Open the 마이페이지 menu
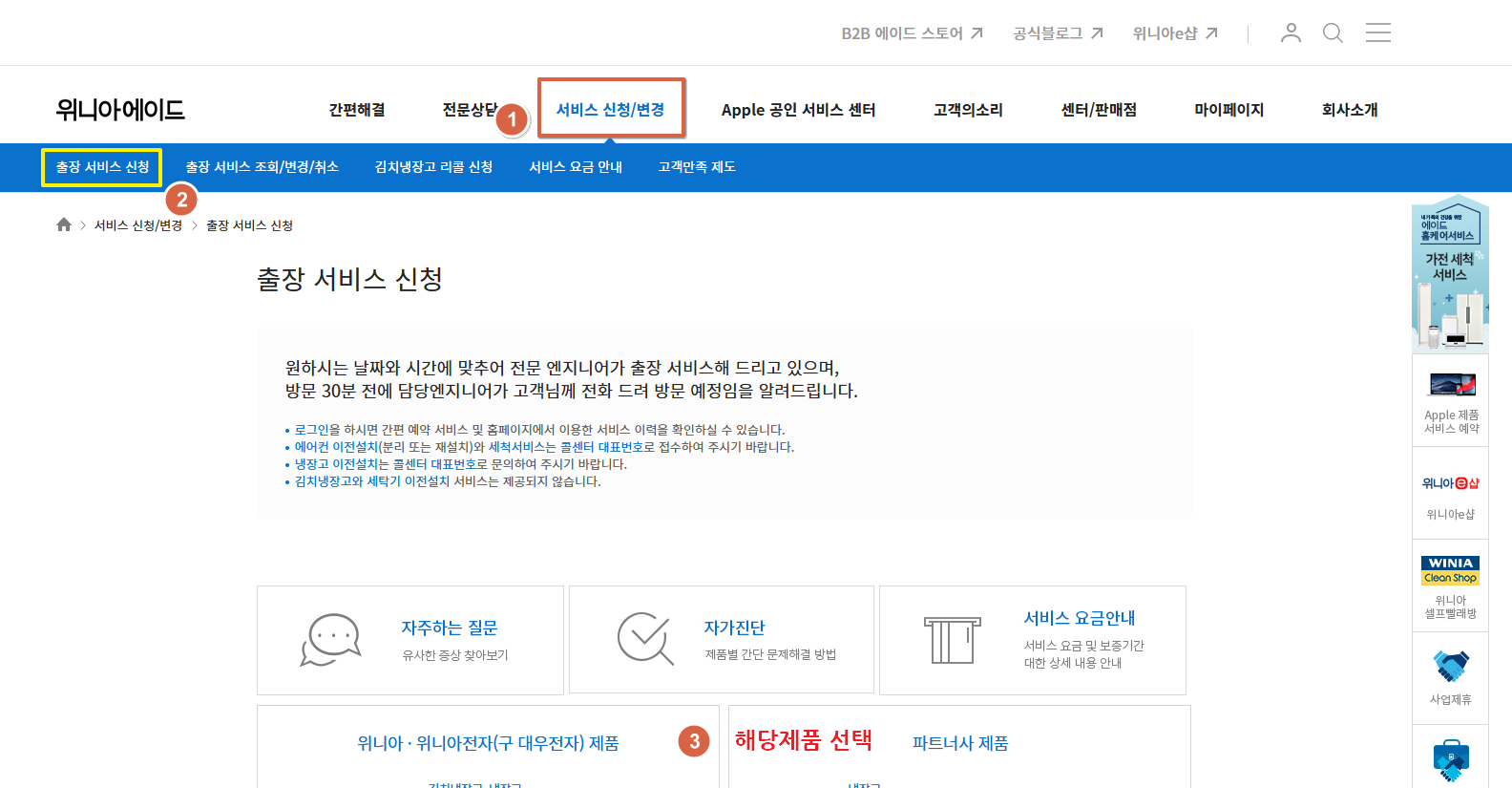1512x788 pixels. [1229, 110]
